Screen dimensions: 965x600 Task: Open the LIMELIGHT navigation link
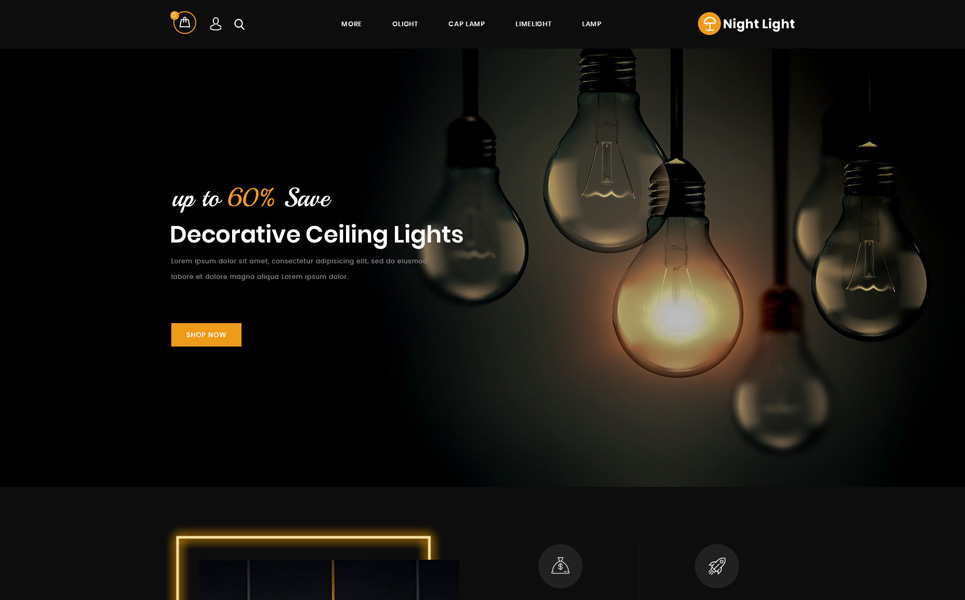[534, 24]
